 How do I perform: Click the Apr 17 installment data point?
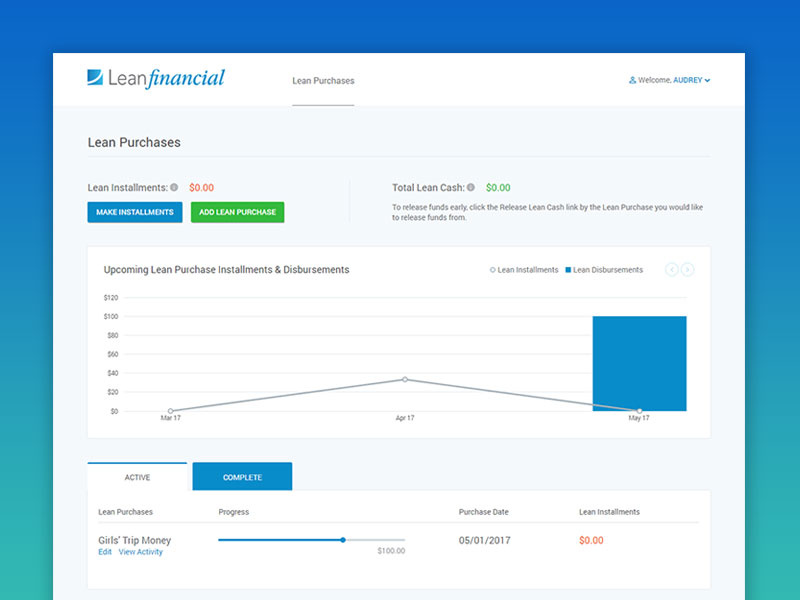tap(405, 379)
